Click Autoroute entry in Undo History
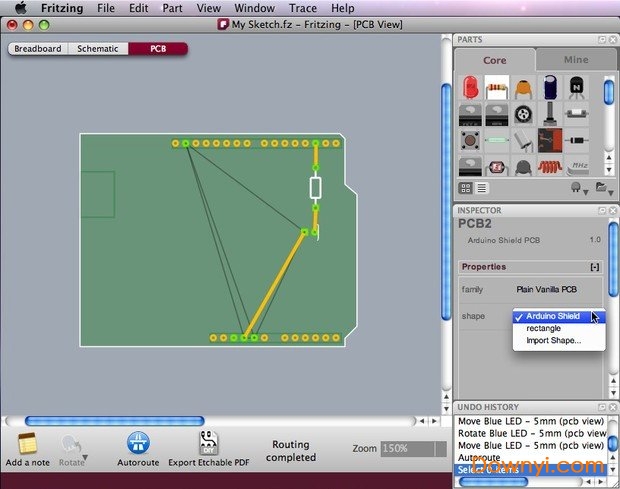 click(x=479, y=459)
